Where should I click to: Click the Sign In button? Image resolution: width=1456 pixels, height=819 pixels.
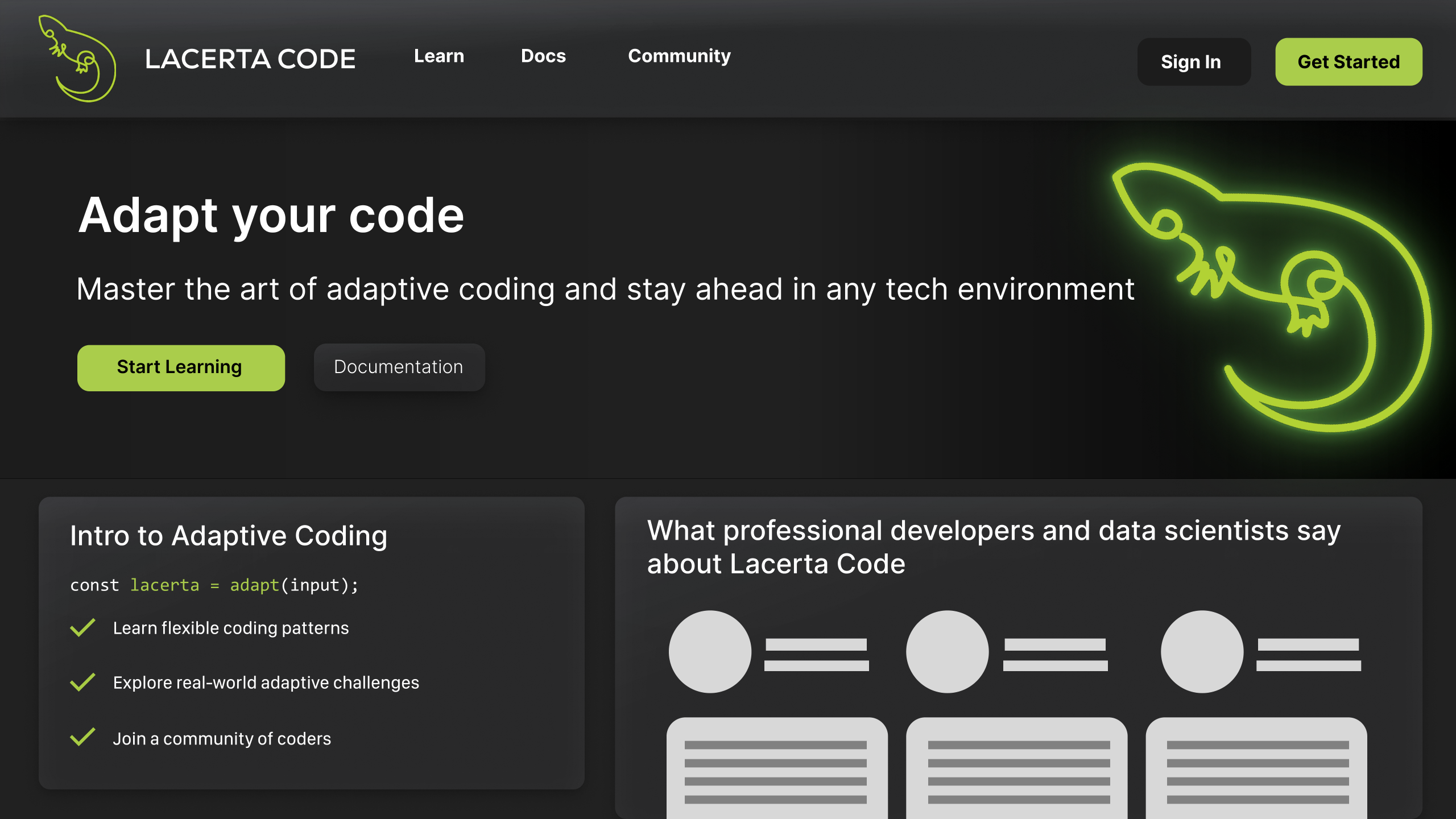[1193, 61]
